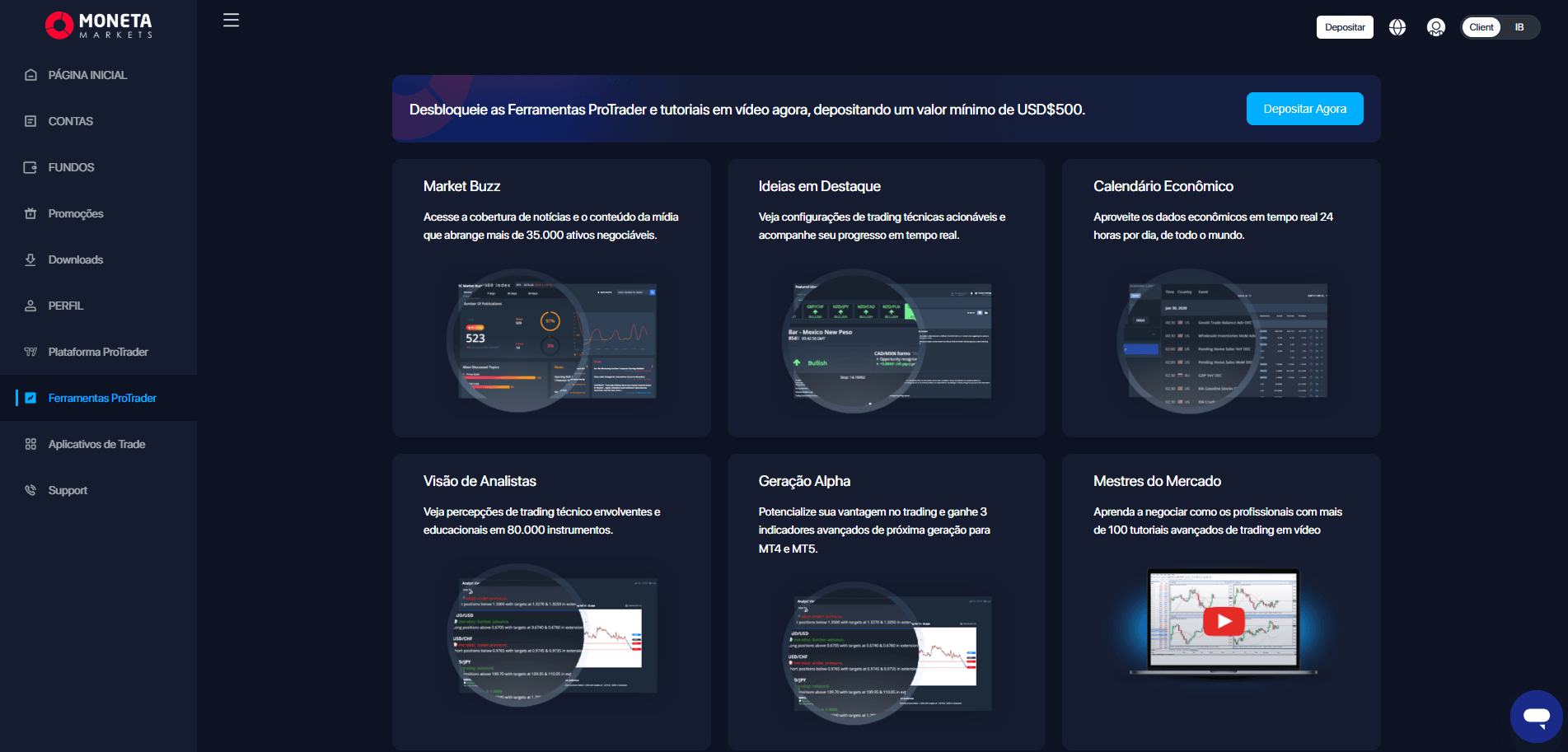Viewport: 1568px width, 752px height.
Task: Click the chart icon beside Ferramentas ProTrader
Action: 30,398
